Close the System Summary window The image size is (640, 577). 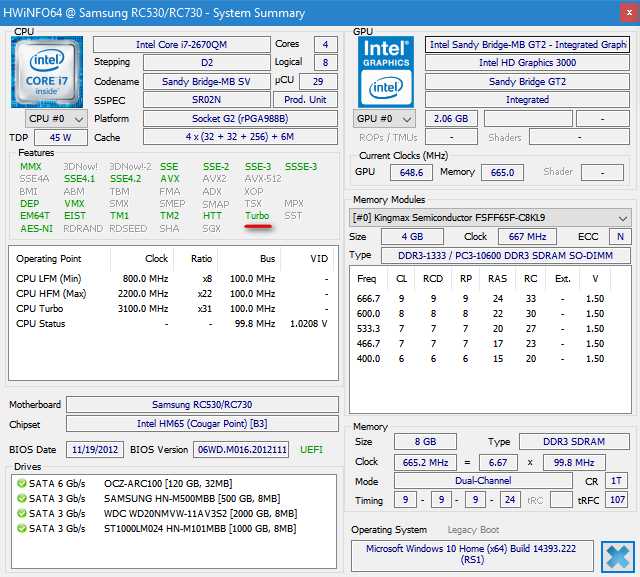(629, 12)
